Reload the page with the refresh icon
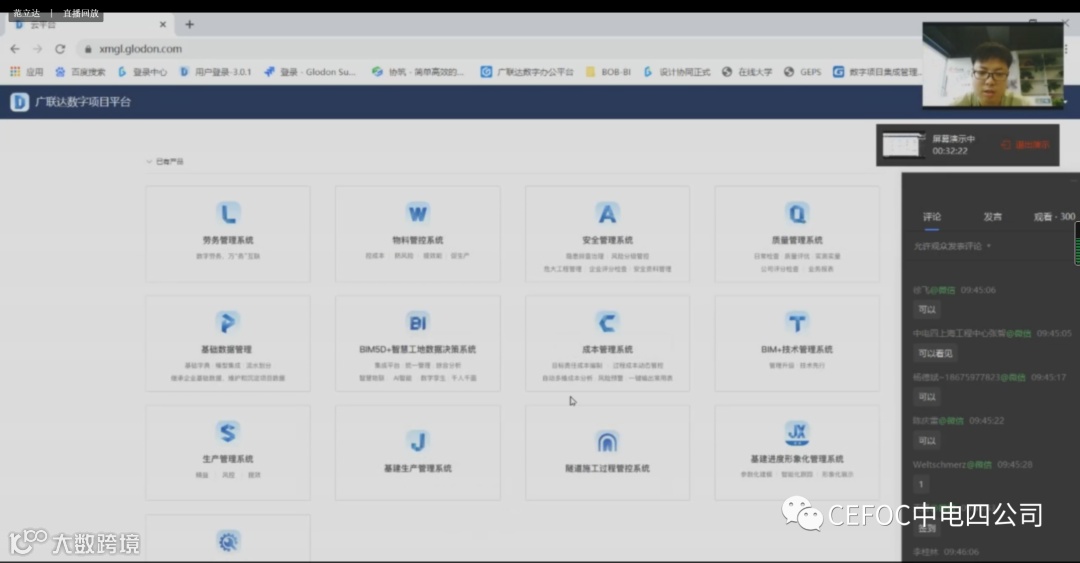The height and width of the screenshot is (563, 1080). (60, 49)
